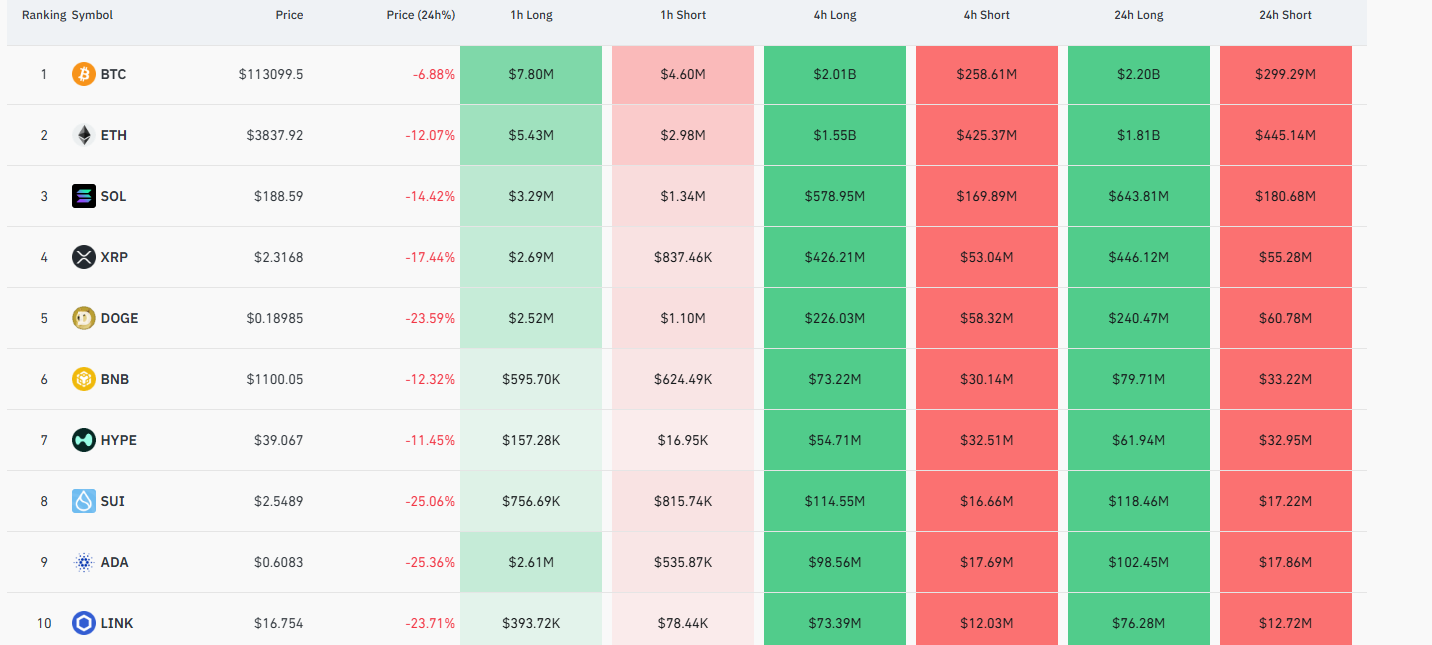Click the Dogecoin logo icon
The height and width of the screenshot is (645, 1432).
click(x=84, y=318)
